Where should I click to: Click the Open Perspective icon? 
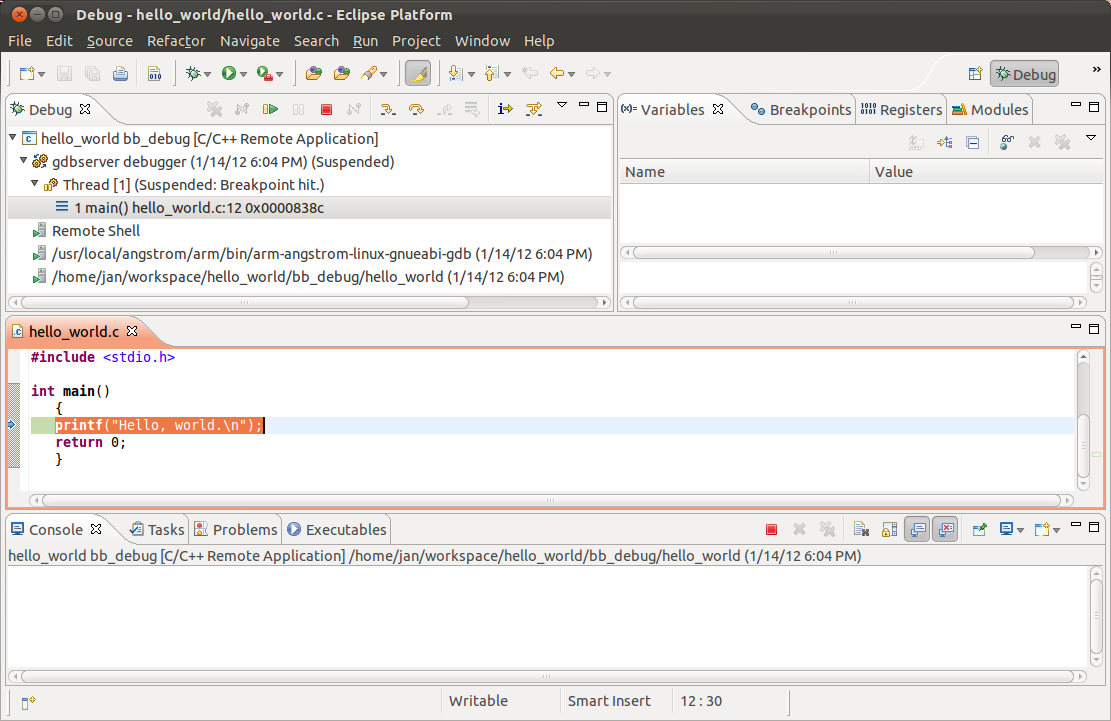pyautogui.click(x=976, y=74)
